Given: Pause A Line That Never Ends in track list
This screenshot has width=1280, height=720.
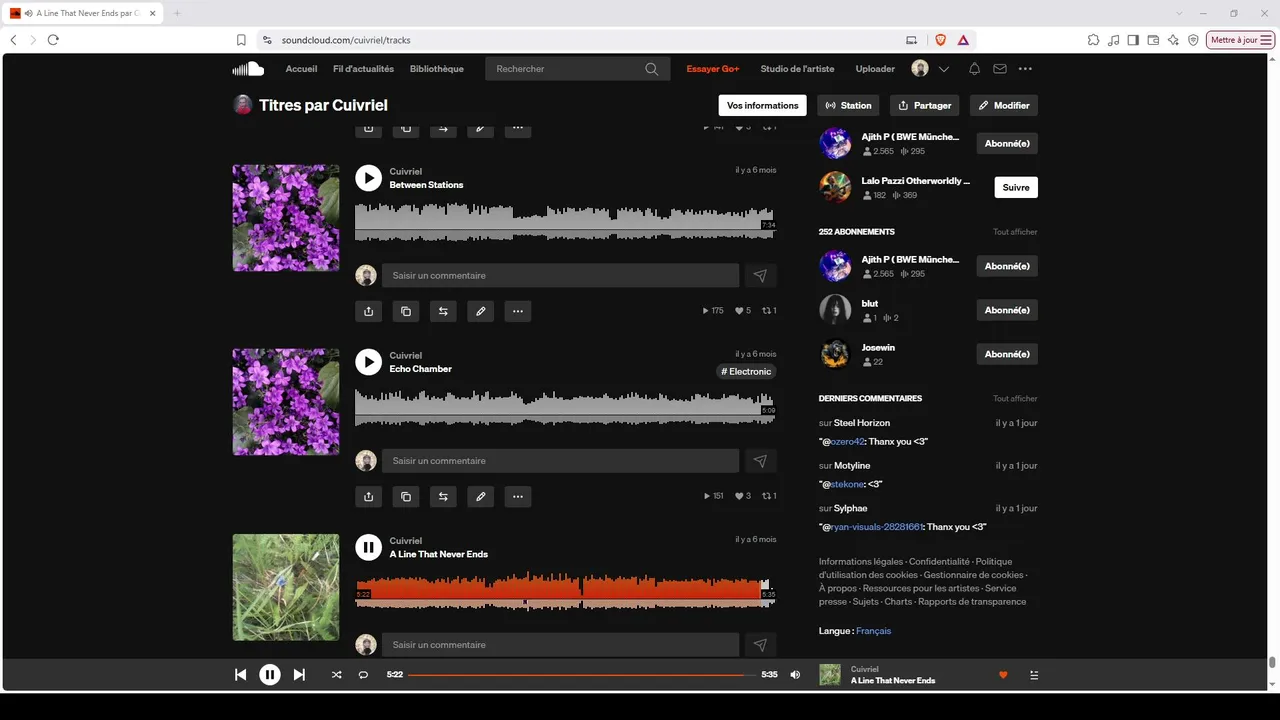Looking at the screenshot, I should coord(369,547).
